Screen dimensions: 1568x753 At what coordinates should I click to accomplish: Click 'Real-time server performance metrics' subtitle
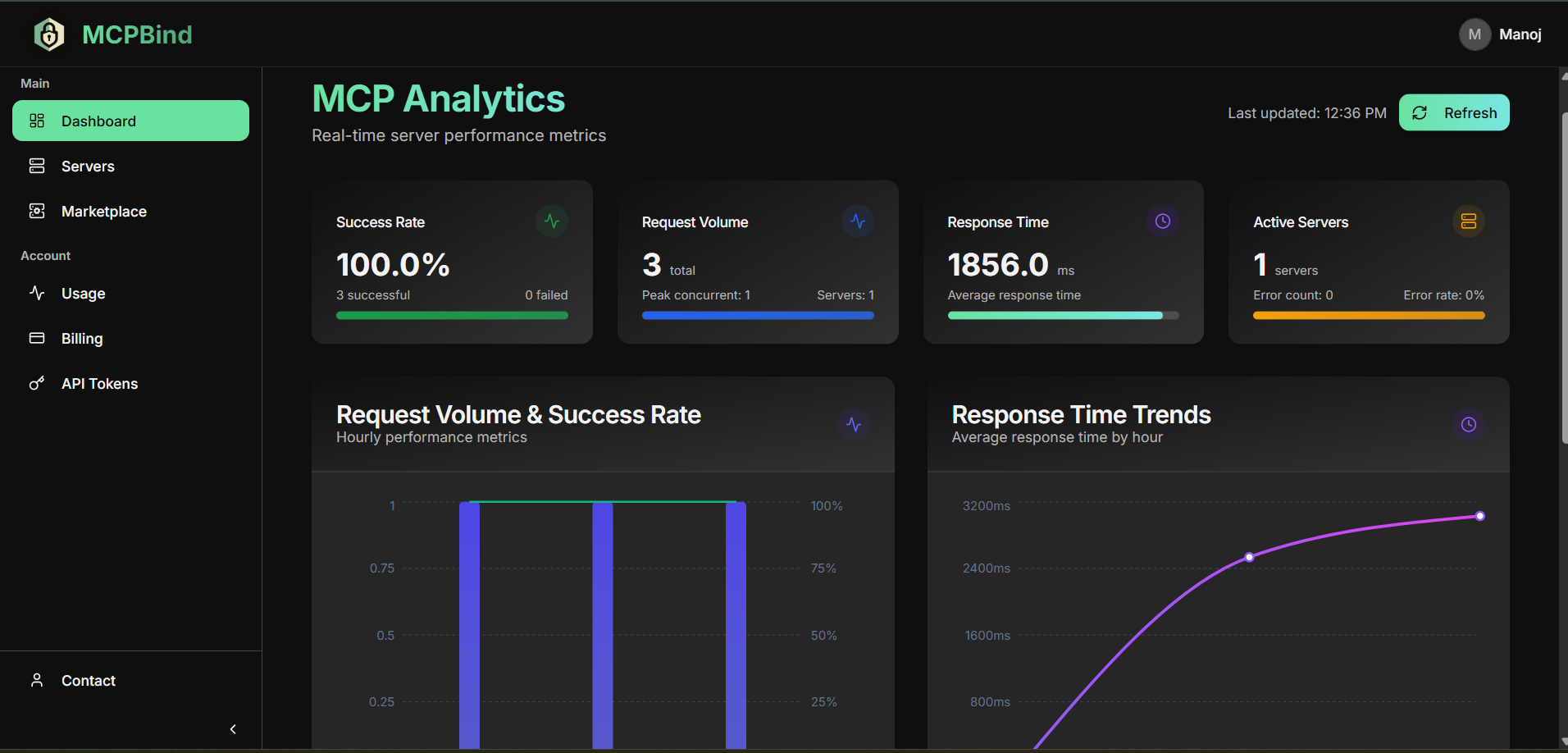[458, 135]
